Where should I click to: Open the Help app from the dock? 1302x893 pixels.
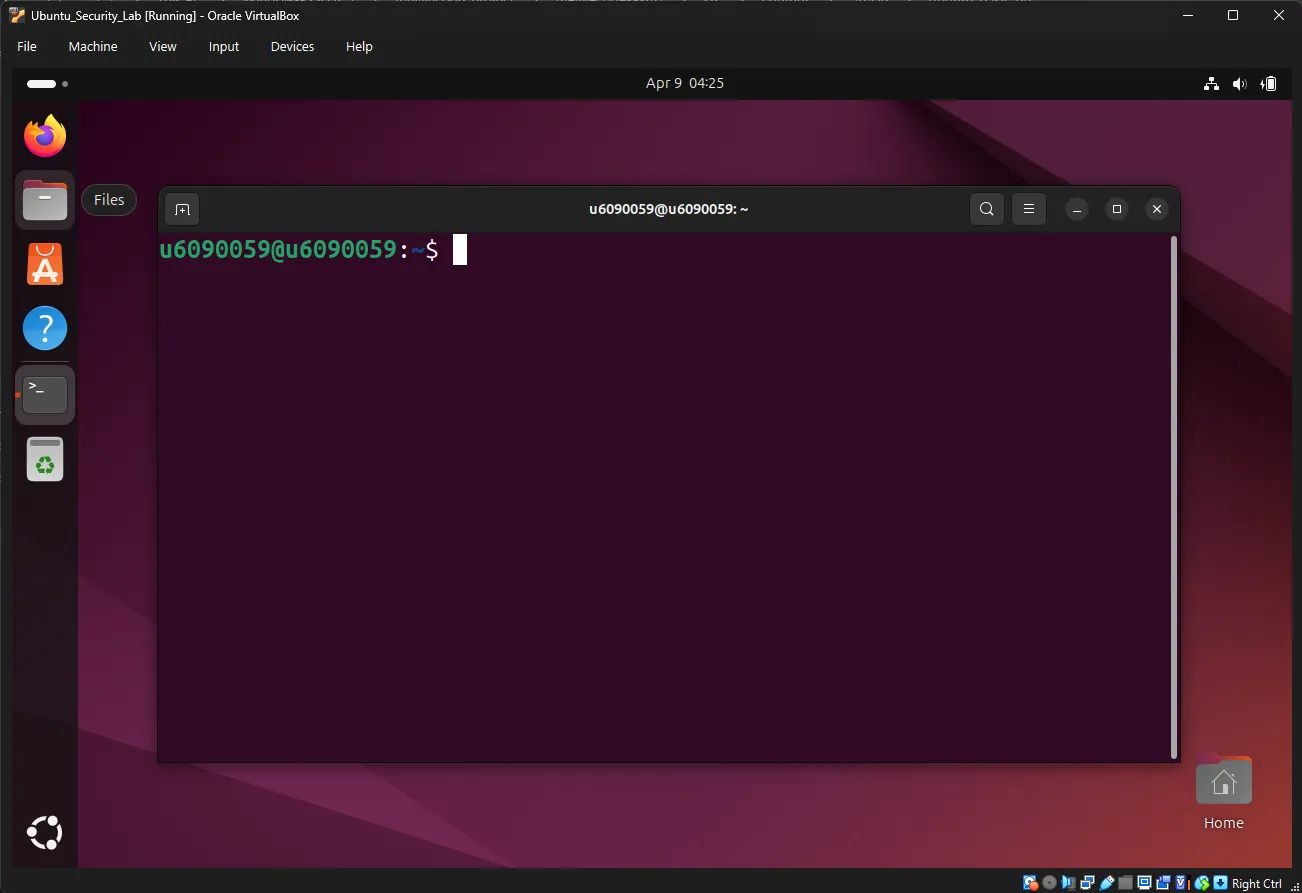coord(44,327)
